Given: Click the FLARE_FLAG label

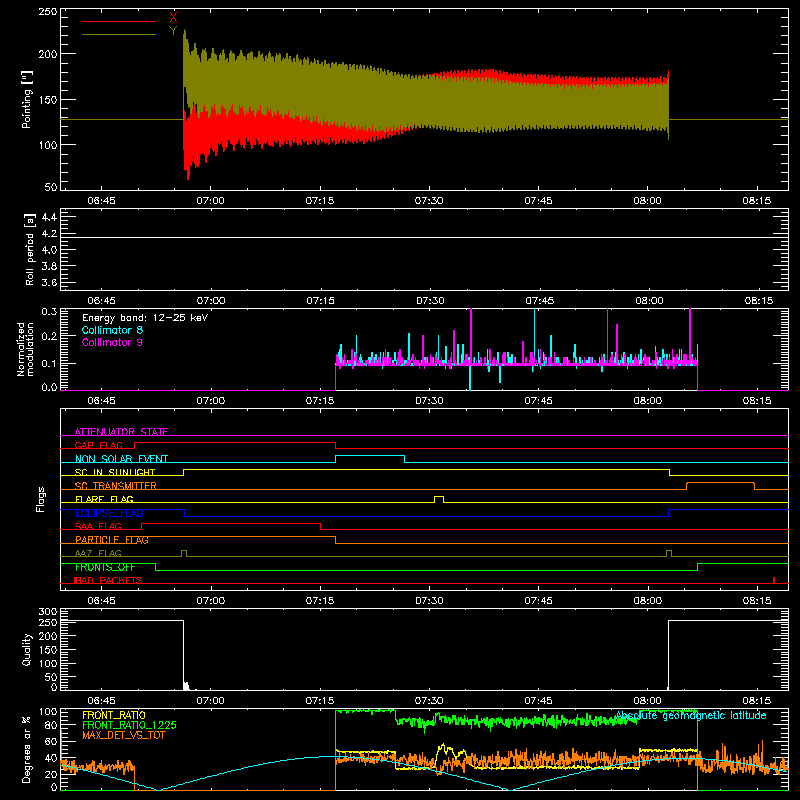Looking at the screenshot, I should (x=104, y=499).
